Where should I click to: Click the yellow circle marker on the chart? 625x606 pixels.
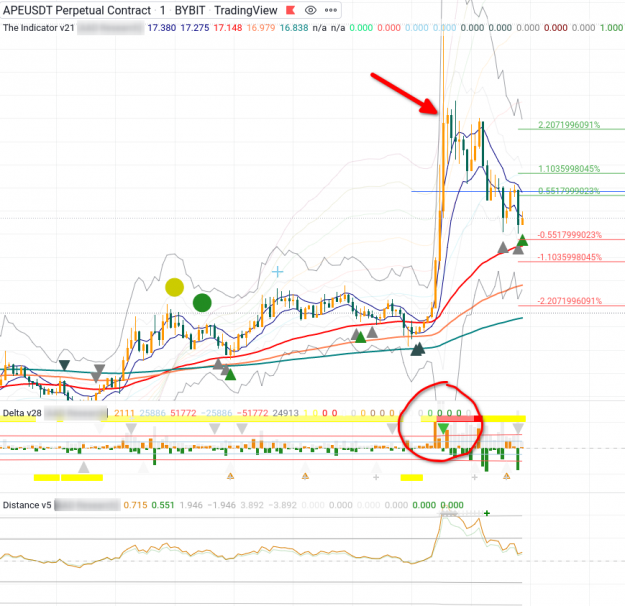tap(174, 287)
